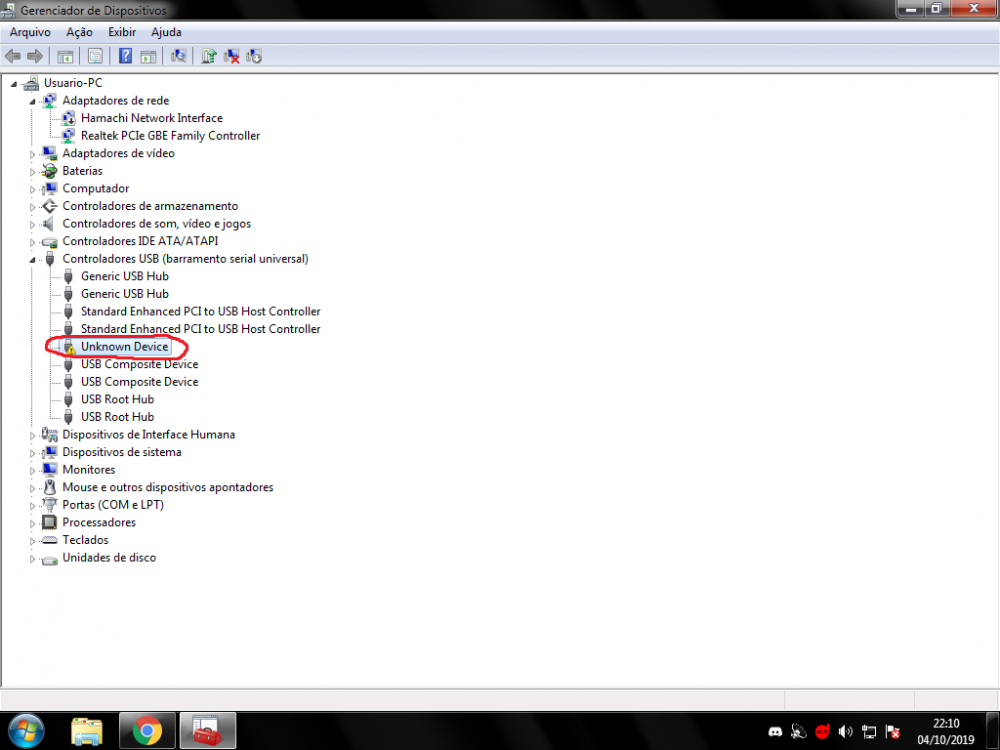Expand the Processadores category
This screenshot has width=1000, height=750.
33,523
